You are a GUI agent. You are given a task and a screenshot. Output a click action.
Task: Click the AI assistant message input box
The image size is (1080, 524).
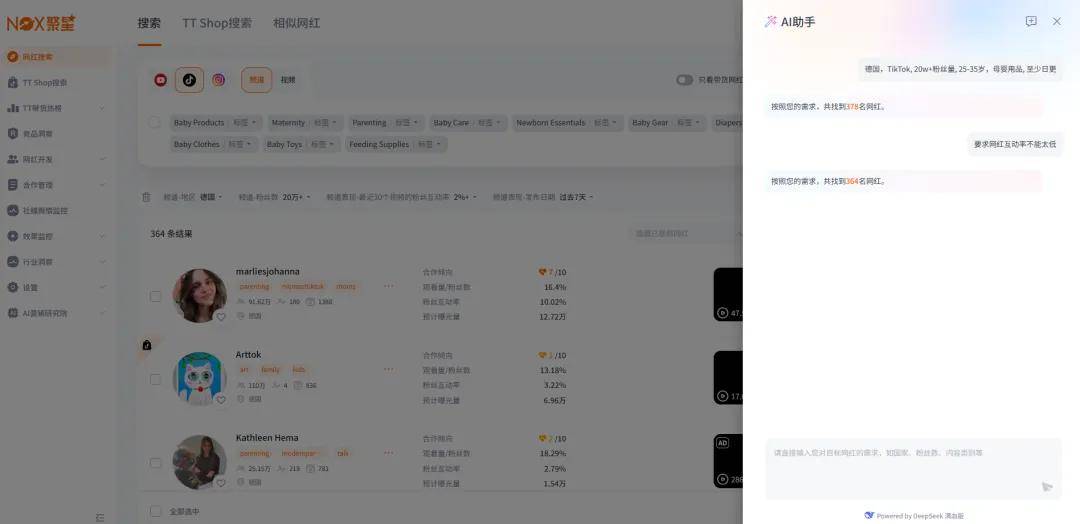900,462
